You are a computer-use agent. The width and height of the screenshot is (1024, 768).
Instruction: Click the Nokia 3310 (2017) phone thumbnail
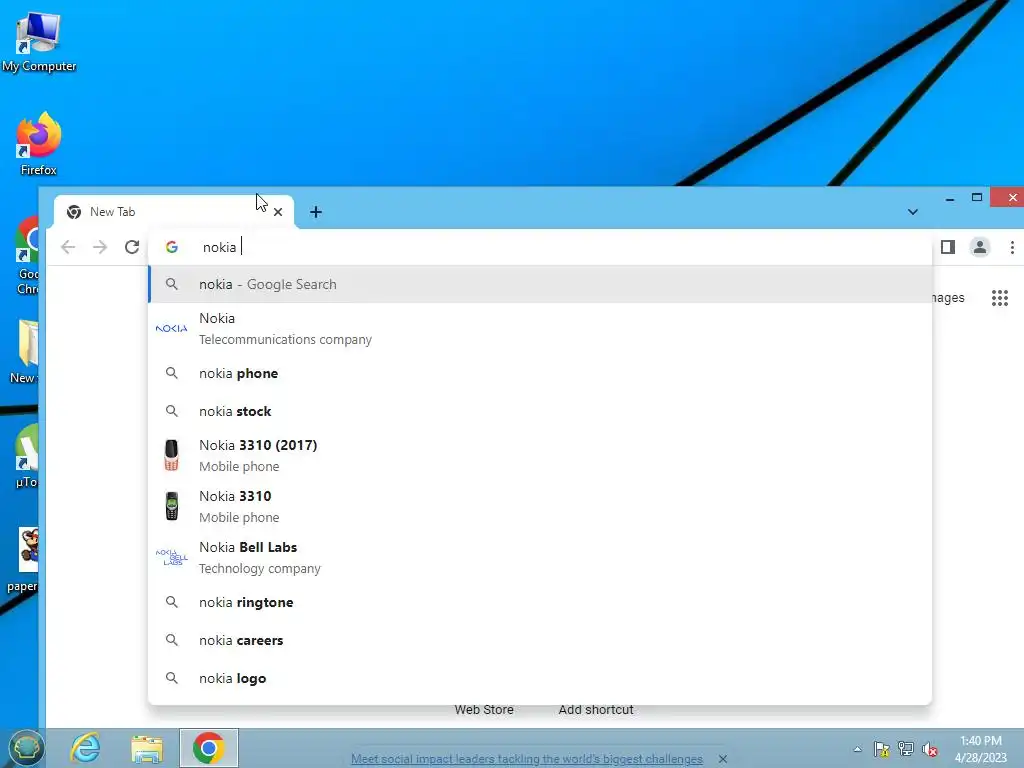point(171,455)
